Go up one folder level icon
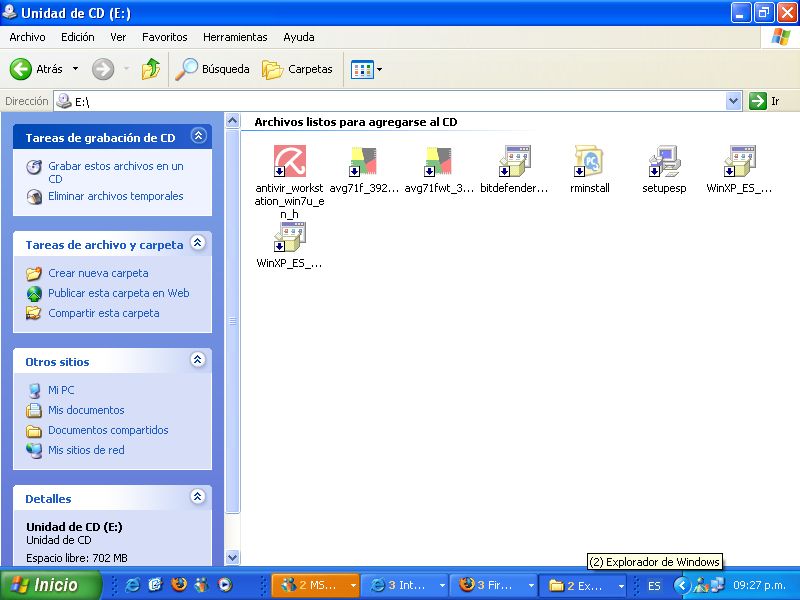 151,69
